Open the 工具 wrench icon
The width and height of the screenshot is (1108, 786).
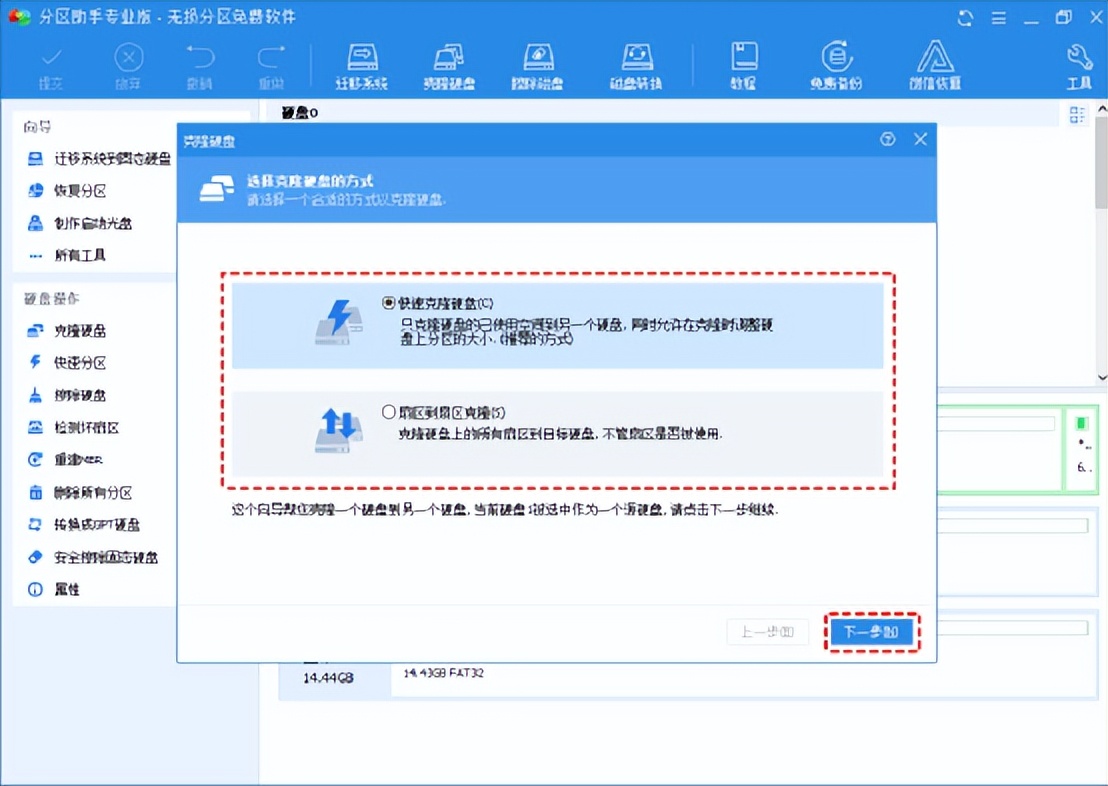pyautogui.click(x=1079, y=62)
